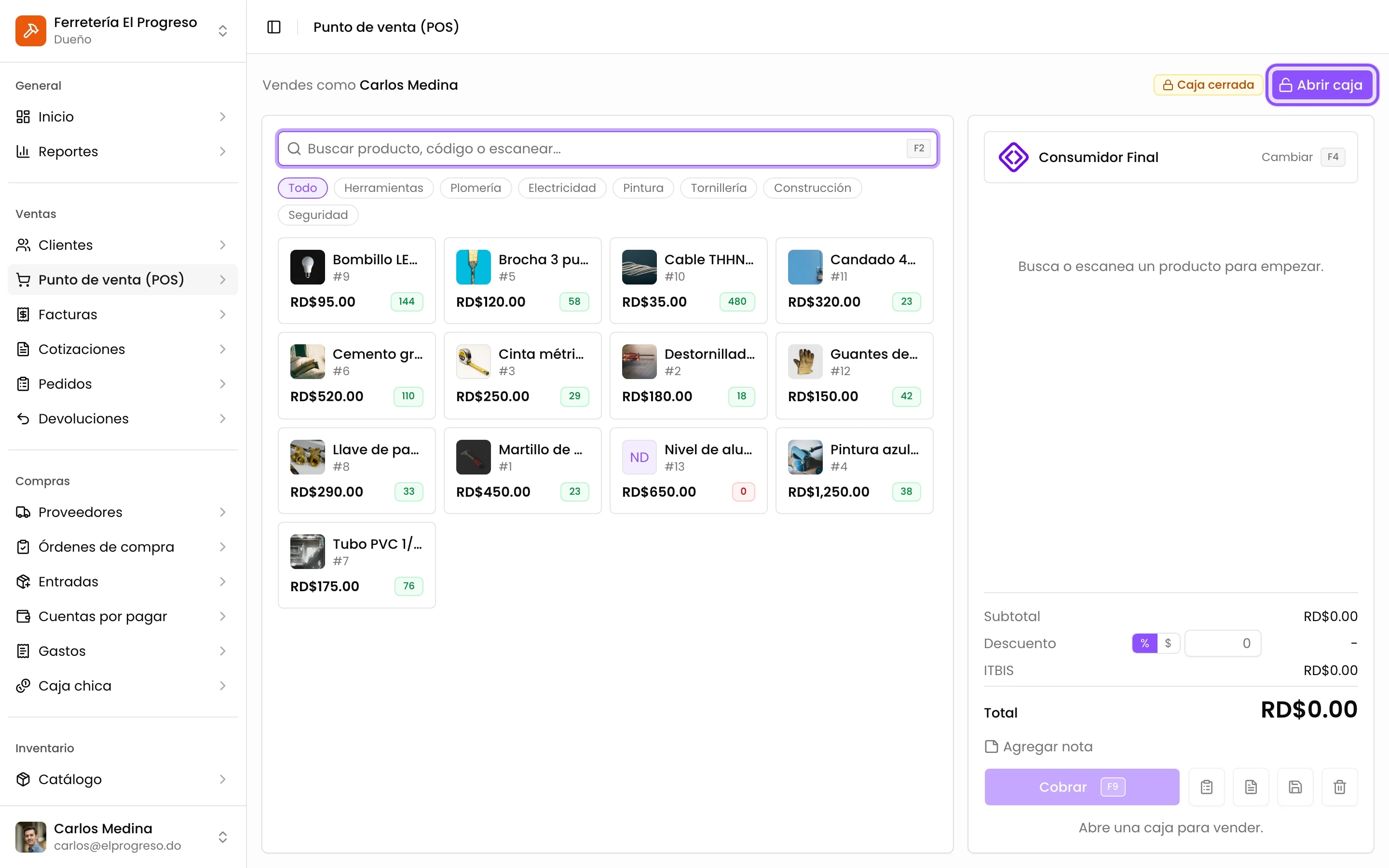Viewport: 1389px width, 868px height.
Task: Add Pintura azul... product card to cart
Action: [854, 471]
